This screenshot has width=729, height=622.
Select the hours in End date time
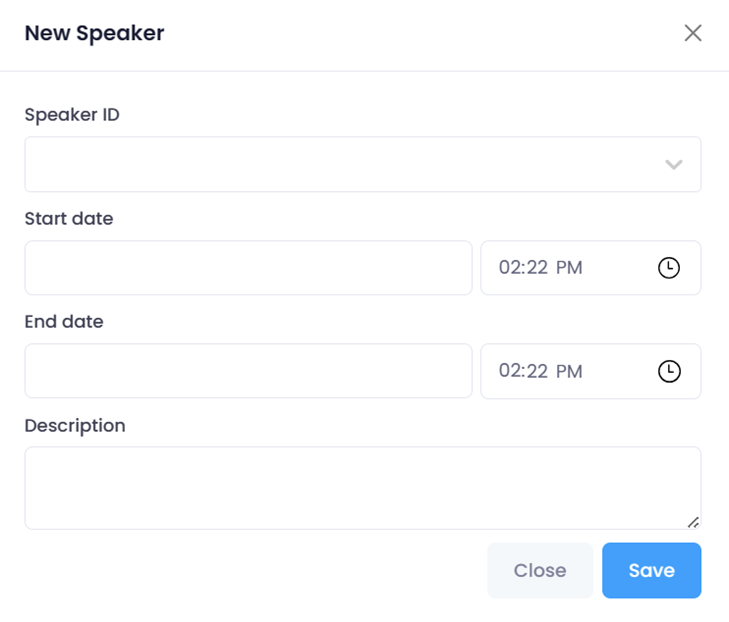pos(510,371)
